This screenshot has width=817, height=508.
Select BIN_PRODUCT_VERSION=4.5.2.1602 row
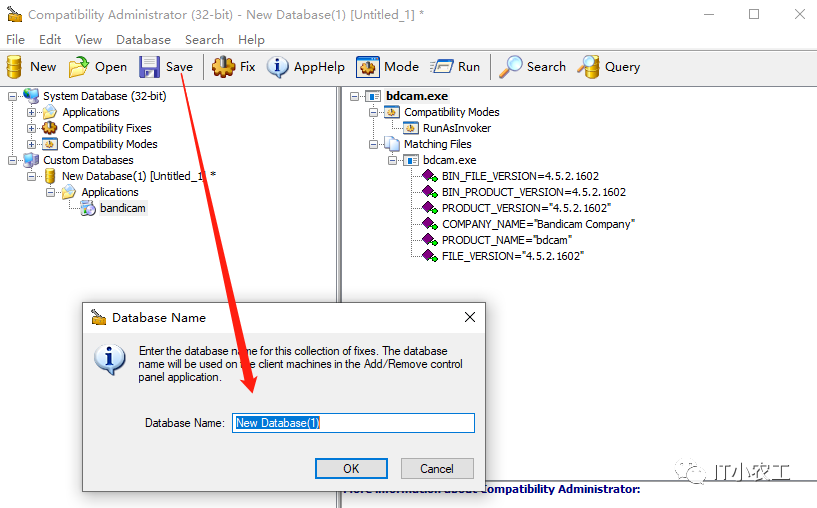coord(534,192)
